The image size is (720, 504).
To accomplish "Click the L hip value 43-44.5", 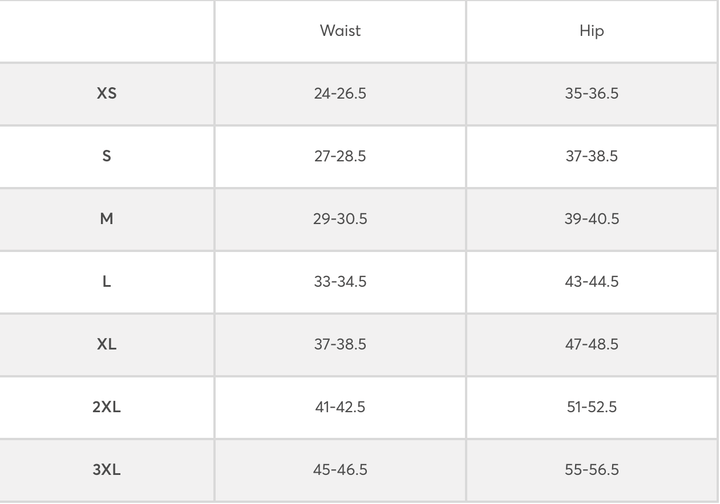I will coord(591,282).
